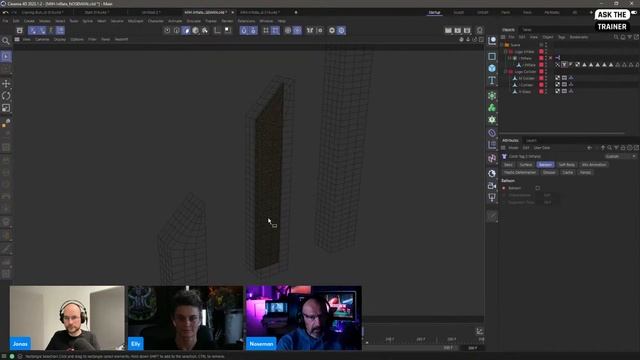640x360 pixels.
Task: Click the render to picture viewer icon
Action: pos(458,31)
